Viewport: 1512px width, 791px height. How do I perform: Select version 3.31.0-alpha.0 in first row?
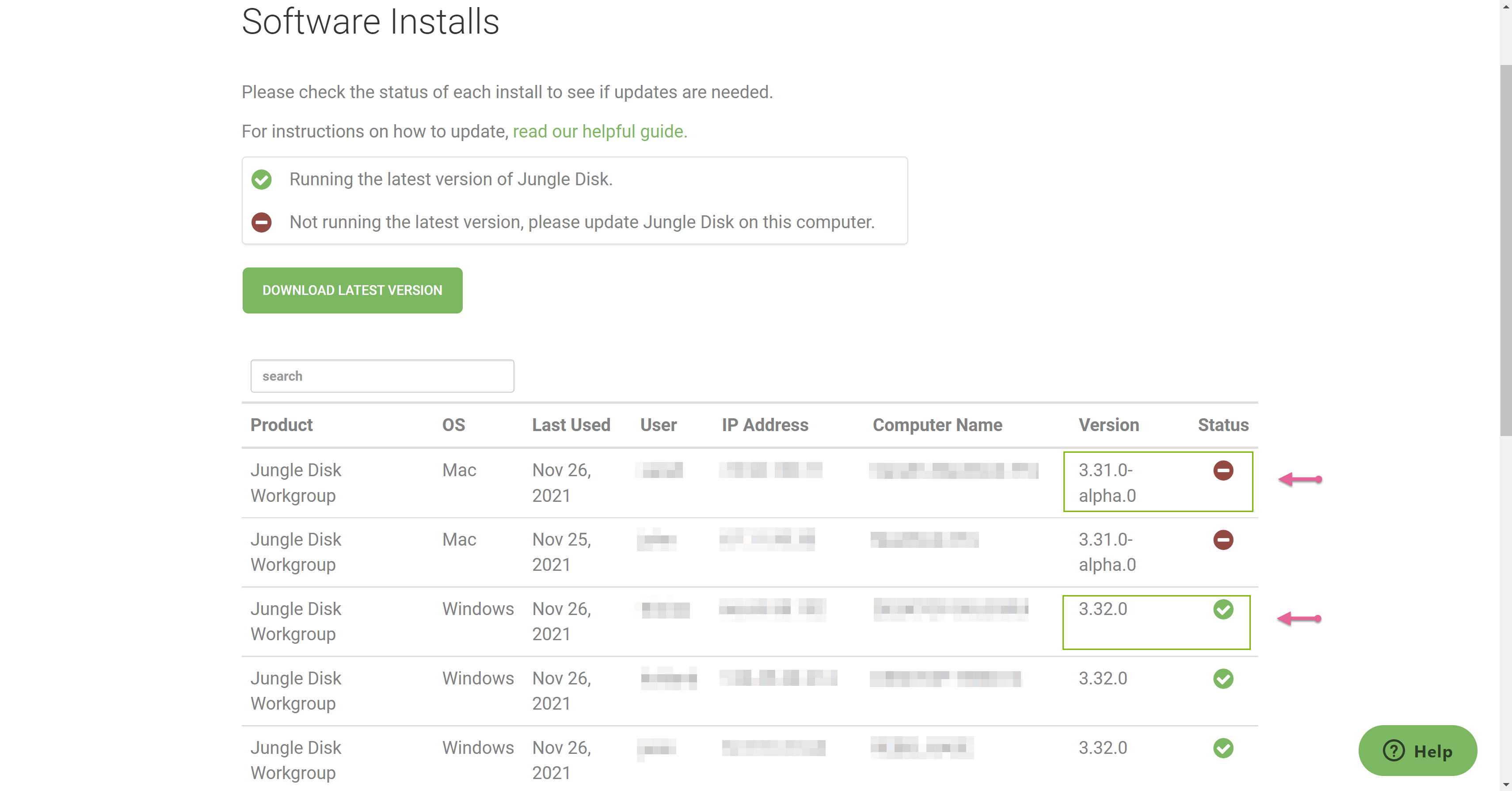click(x=1107, y=483)
